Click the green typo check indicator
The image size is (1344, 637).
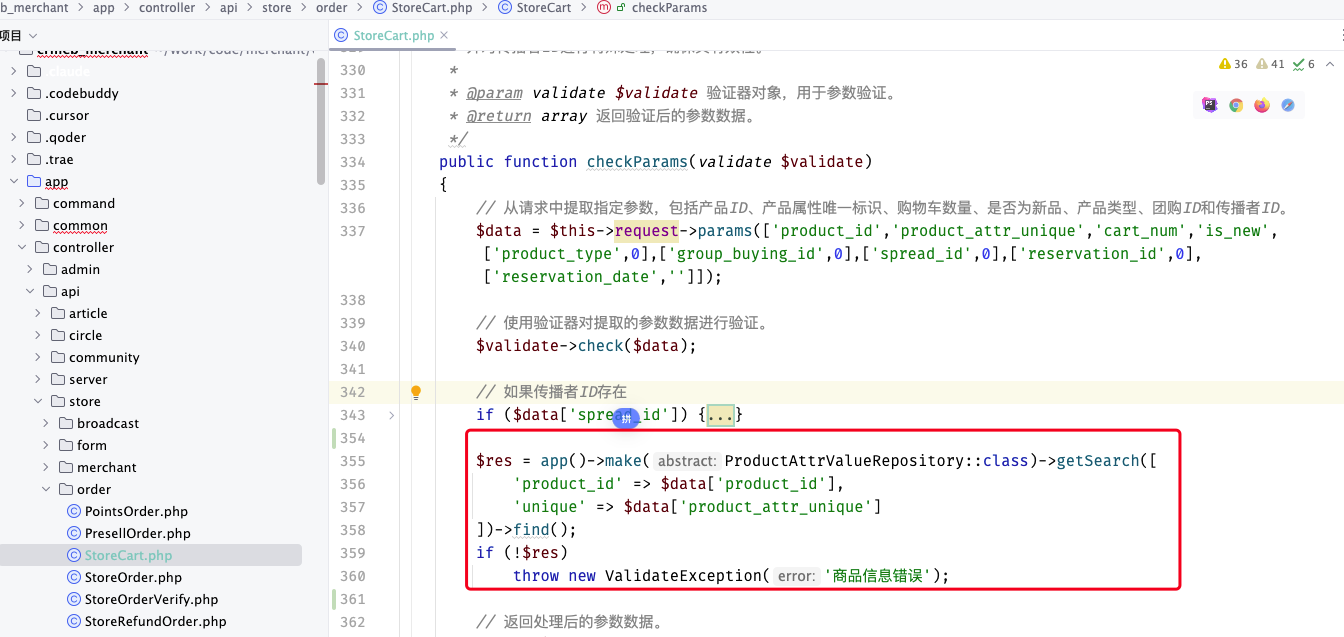pos(1304,64)
